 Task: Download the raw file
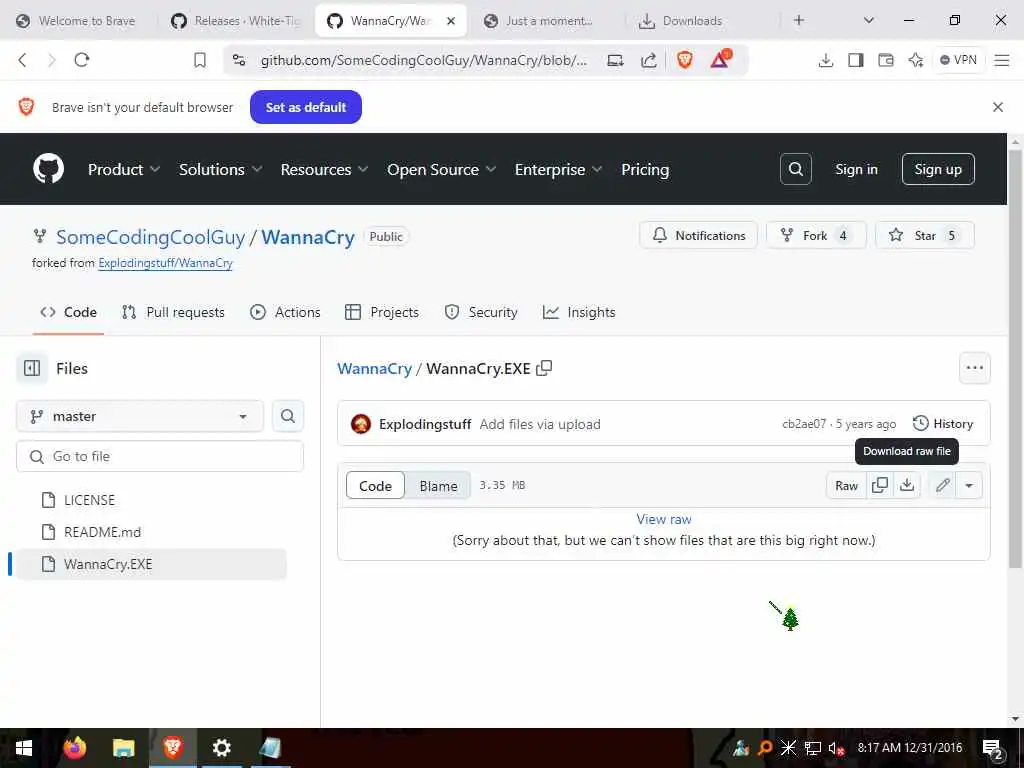click(x=906, y=485)
